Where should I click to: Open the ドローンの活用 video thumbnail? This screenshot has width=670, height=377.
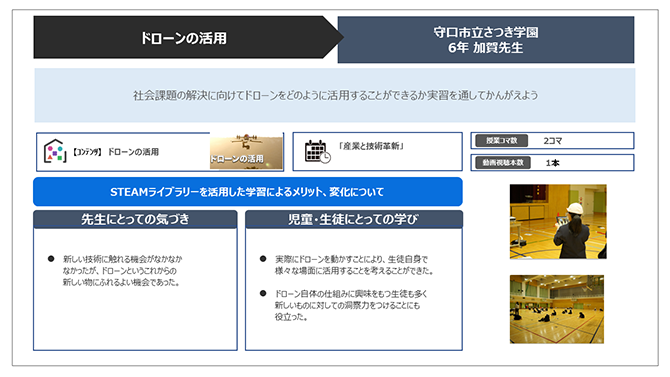click(246, 151)
